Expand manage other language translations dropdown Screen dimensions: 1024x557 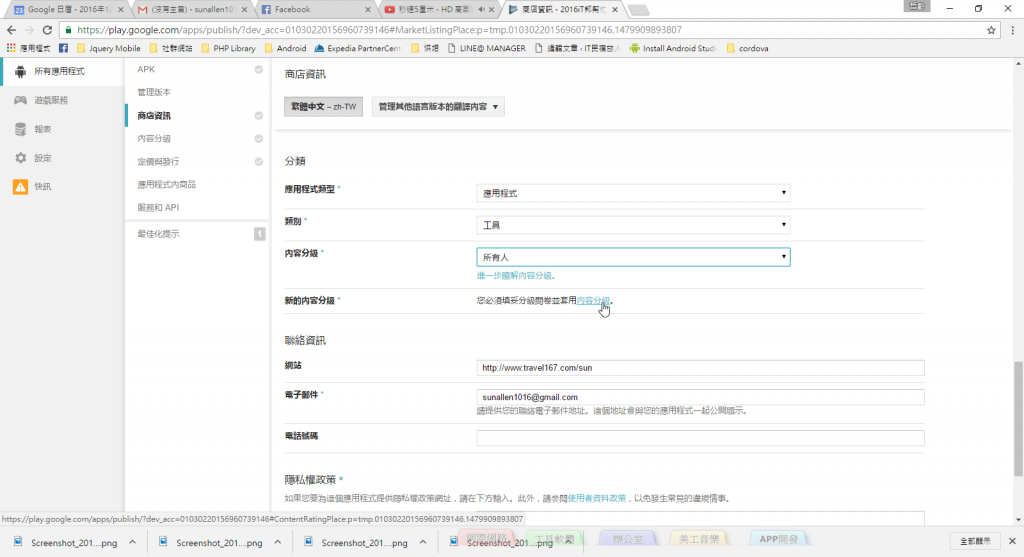(x=438, y=106)
